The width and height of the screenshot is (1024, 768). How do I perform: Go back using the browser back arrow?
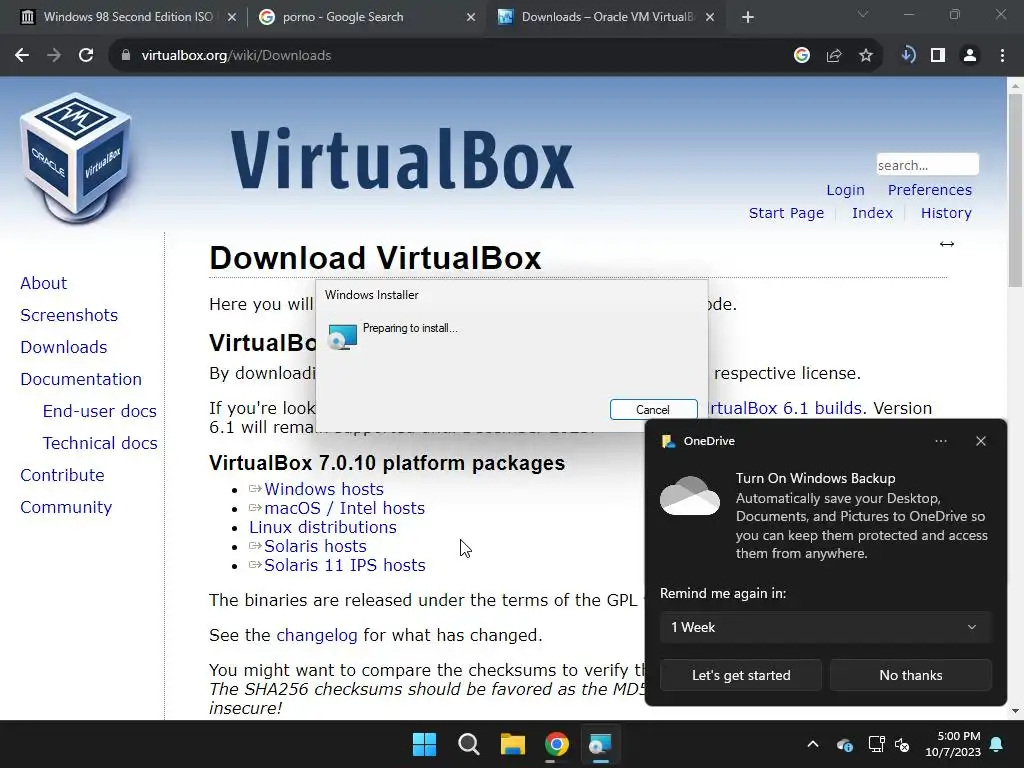pos(22,56)
